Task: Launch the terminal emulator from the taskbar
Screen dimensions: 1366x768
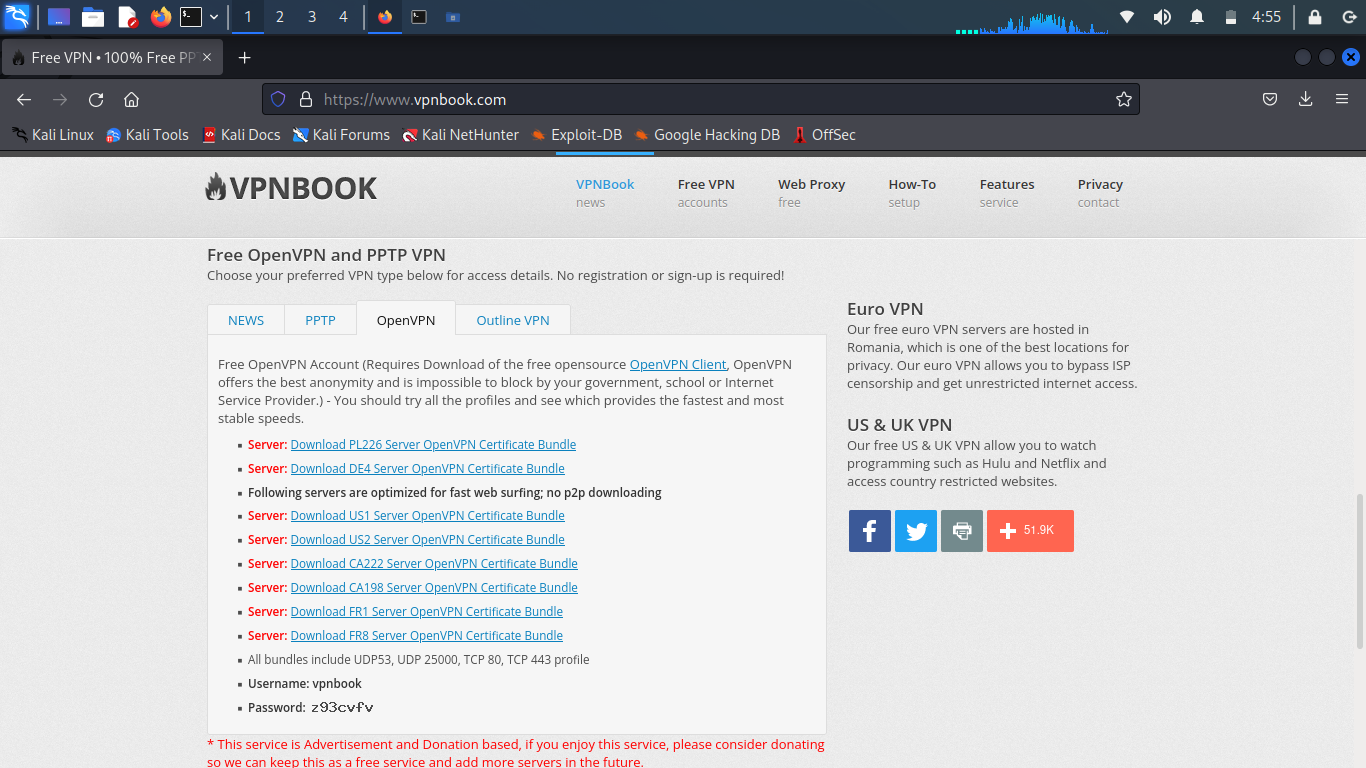Action: 189,16
